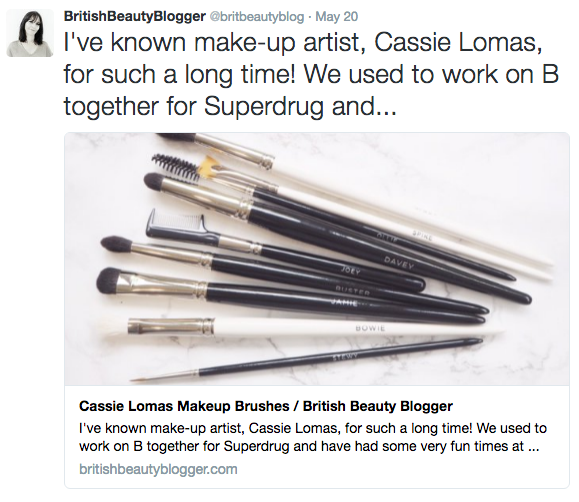Visit the britishbeautyblogger.com domain link
Viewport: 579px width, 502px height.
pyautogui.click(x=158, y=469)
